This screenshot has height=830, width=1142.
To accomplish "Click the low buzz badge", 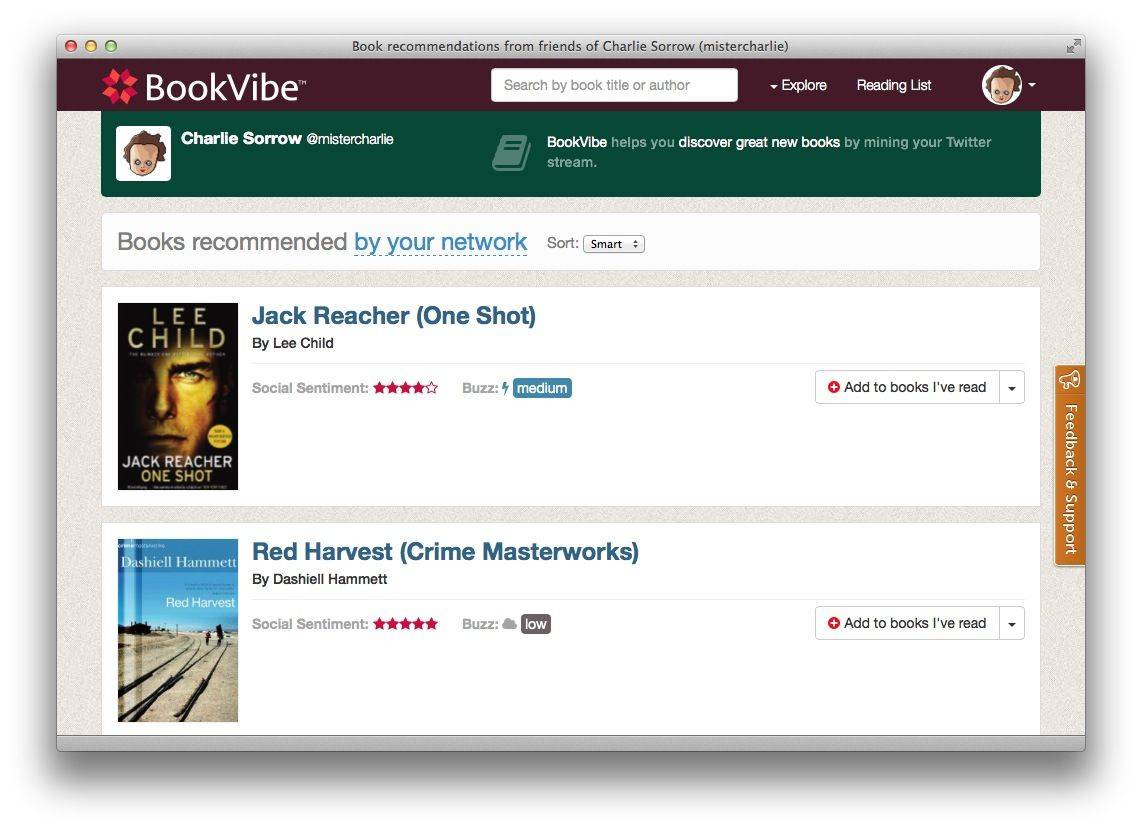I will click(x=536, y=624).
